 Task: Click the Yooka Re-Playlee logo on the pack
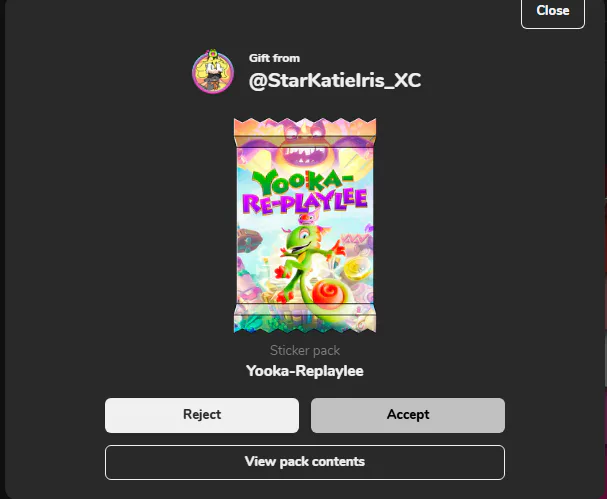[305, 193]
